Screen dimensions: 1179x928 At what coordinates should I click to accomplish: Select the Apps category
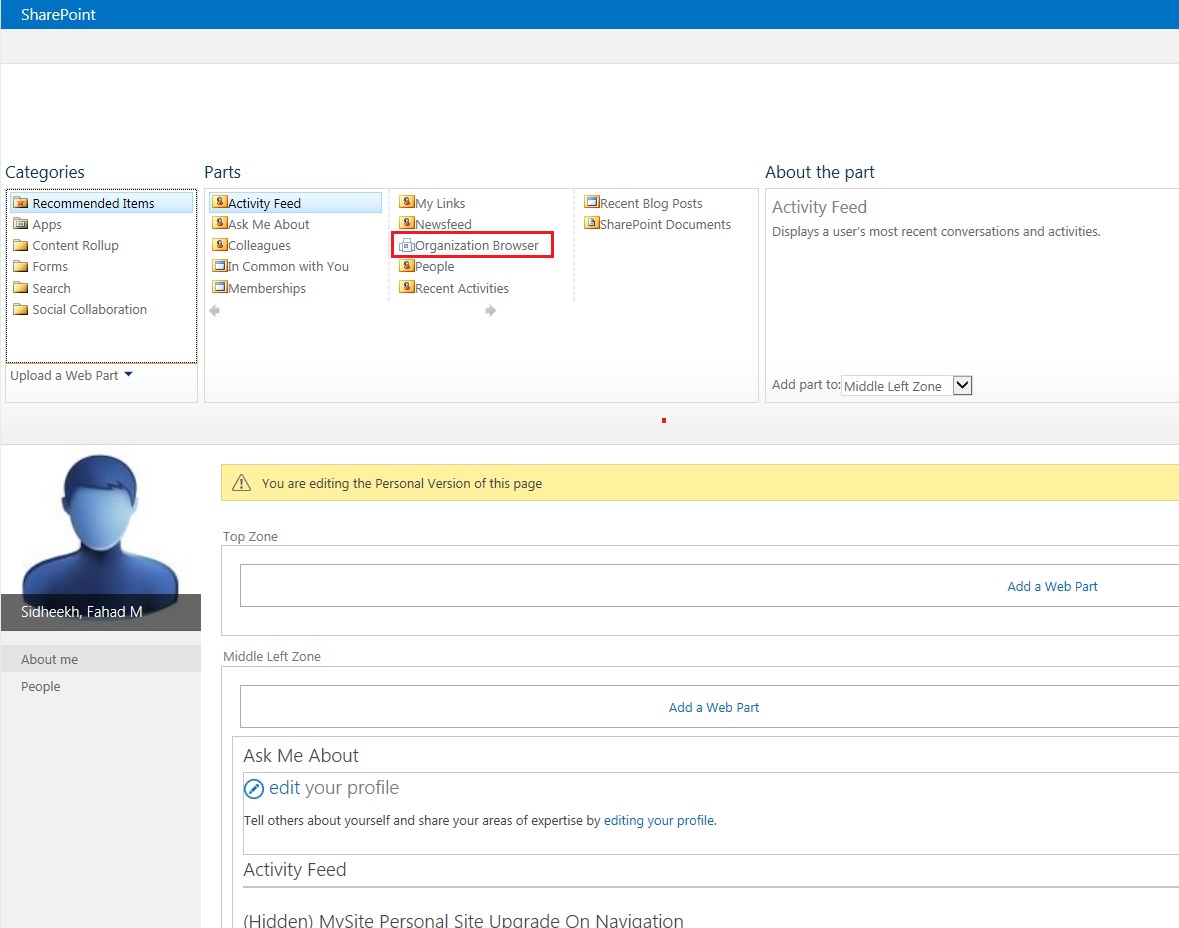coord(47,224)
